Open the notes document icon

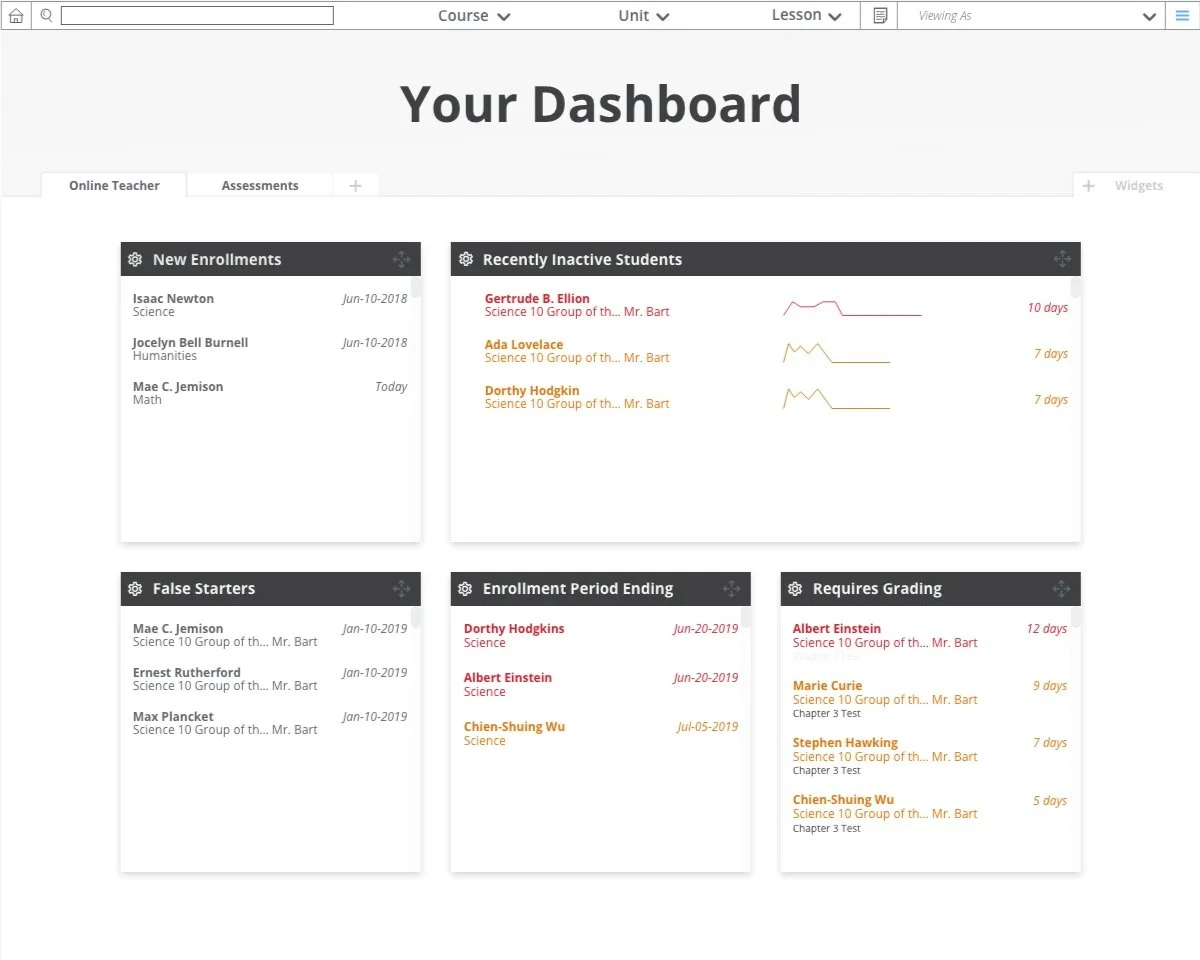click(x=880, y=16)
